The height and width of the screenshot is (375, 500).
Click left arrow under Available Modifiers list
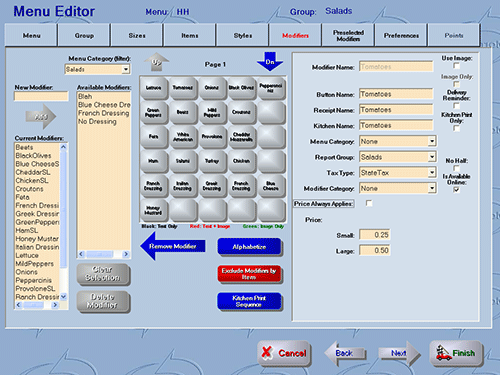tap(81, 254)
